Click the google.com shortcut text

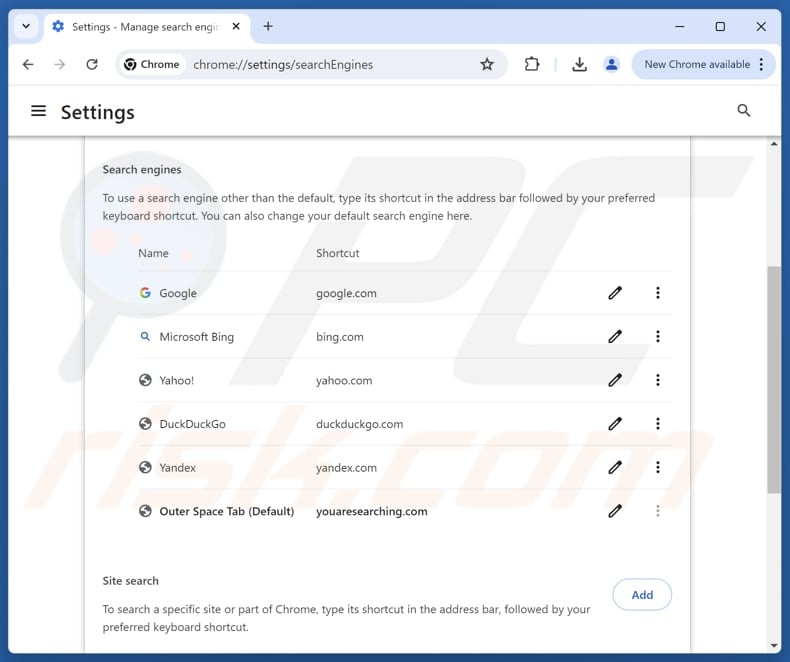tap(346, 293)
